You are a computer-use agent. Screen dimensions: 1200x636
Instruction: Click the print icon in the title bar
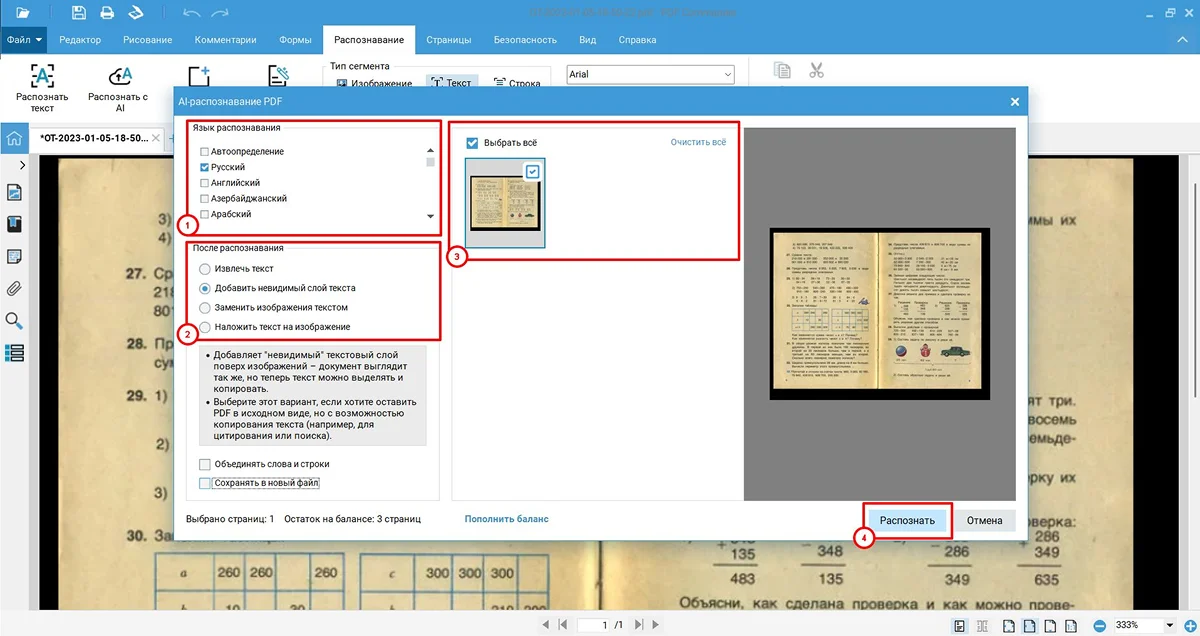tap(106, 13)
